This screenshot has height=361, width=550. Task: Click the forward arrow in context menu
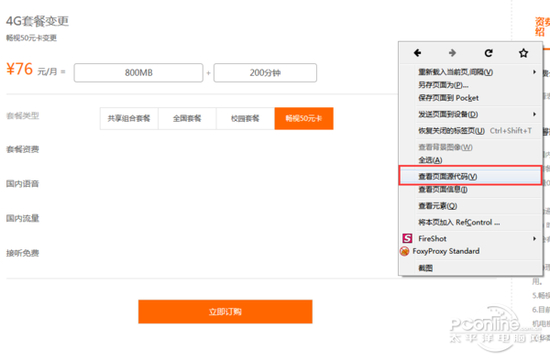(x=452, y=53)
